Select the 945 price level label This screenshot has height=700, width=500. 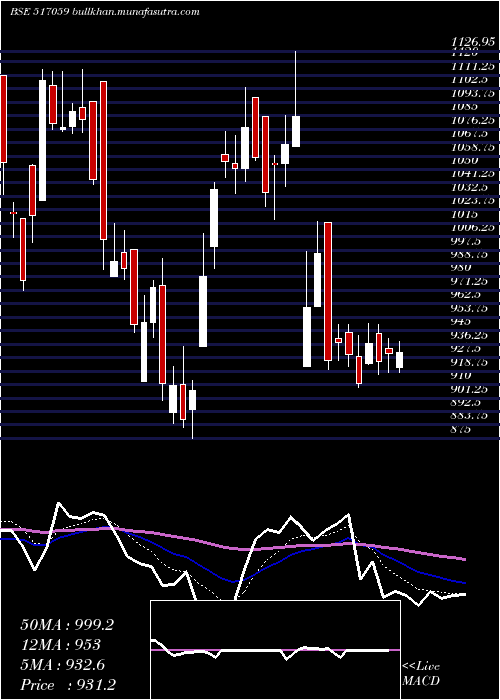[461, 321]
